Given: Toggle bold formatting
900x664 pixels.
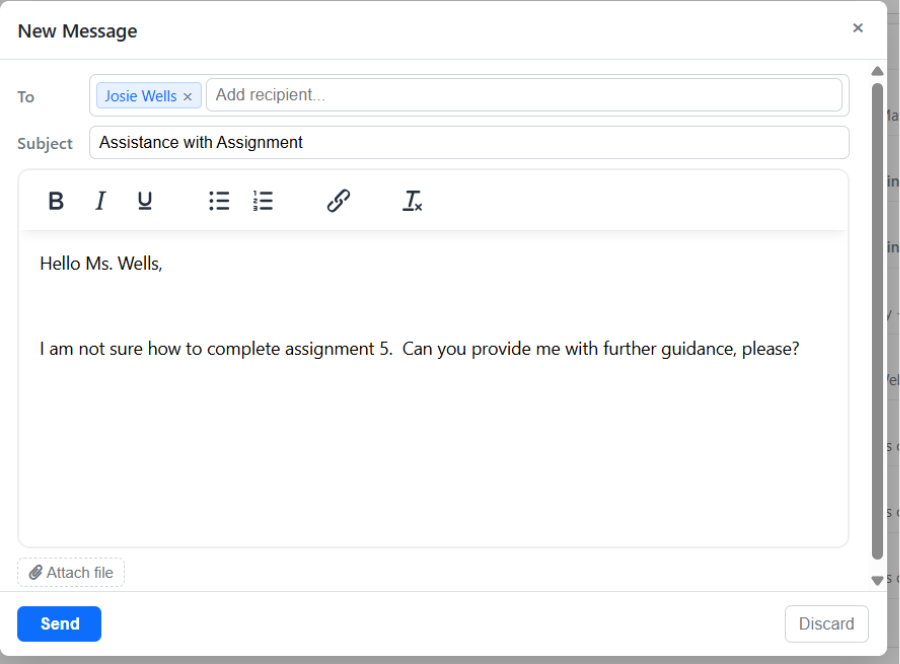Looking at the screenshot, I should 56,201.
